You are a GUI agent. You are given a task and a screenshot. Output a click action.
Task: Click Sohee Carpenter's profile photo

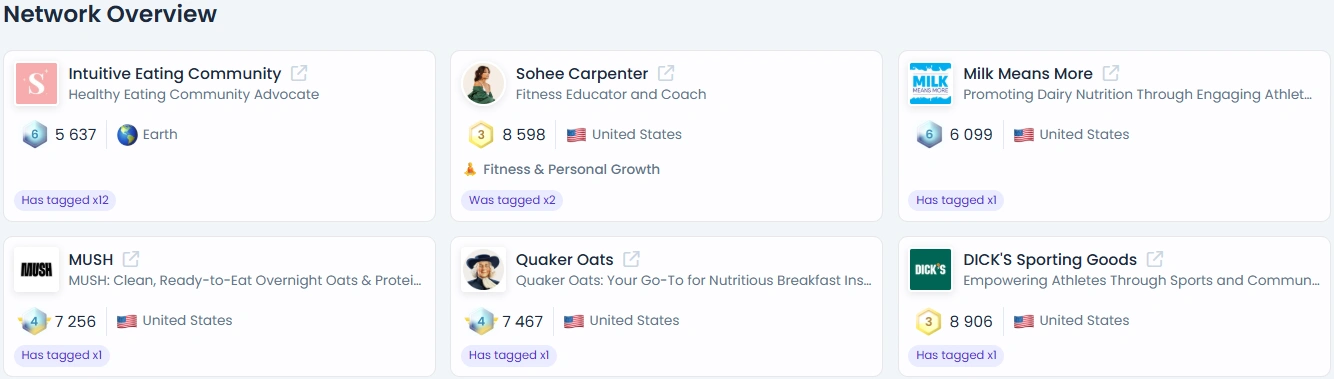[x=483, y=84]
